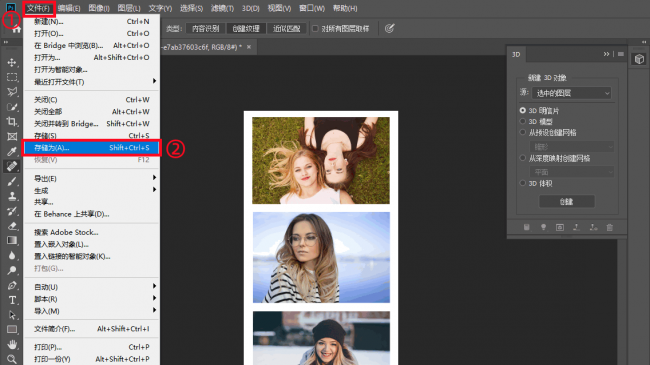650x365 pixels.
Task: Expand the 最近打开文件(T) submenu
Action: point(91,82)
